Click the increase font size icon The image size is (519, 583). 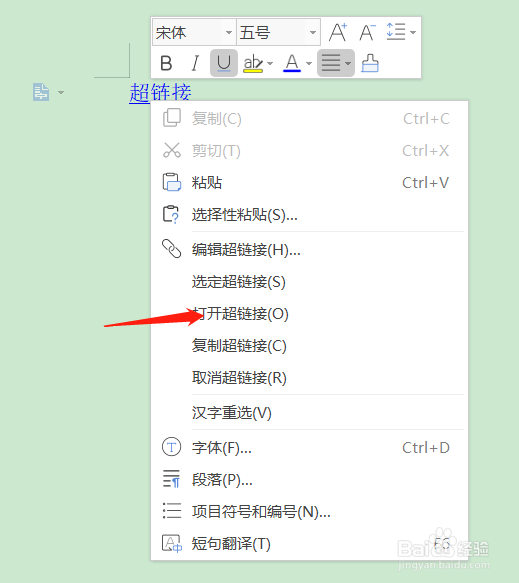point(338,32)
